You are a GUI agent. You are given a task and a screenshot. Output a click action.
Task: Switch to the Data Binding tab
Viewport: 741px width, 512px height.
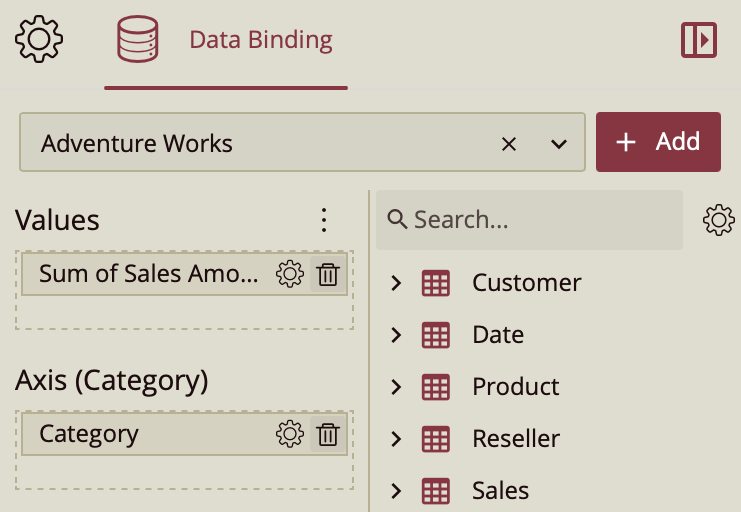[226, 41]
